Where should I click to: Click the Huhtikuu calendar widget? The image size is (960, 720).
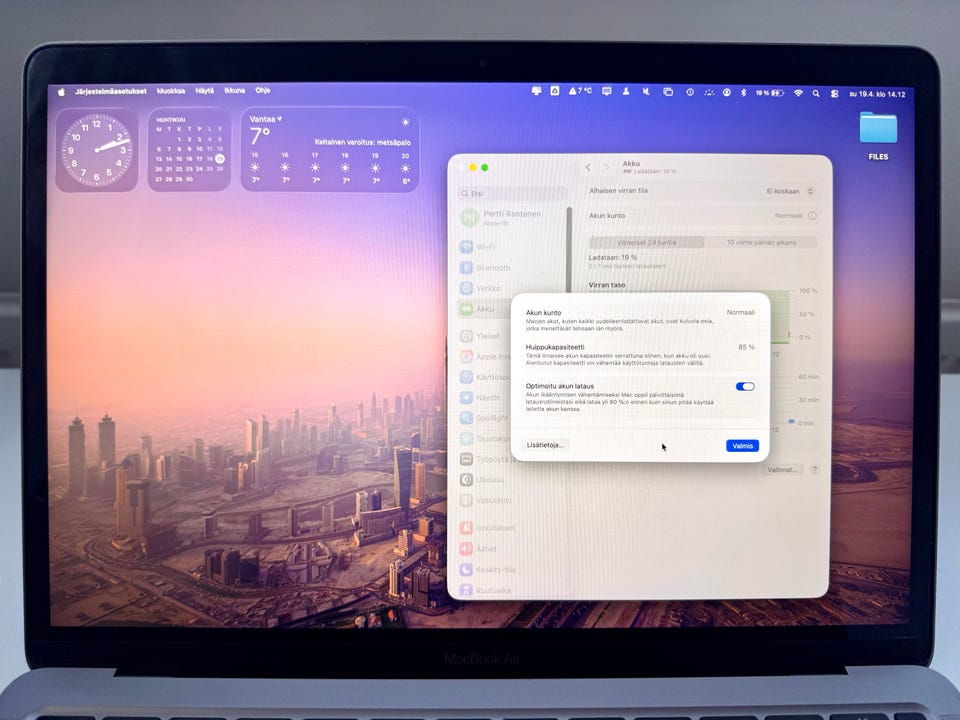point(189,150)
